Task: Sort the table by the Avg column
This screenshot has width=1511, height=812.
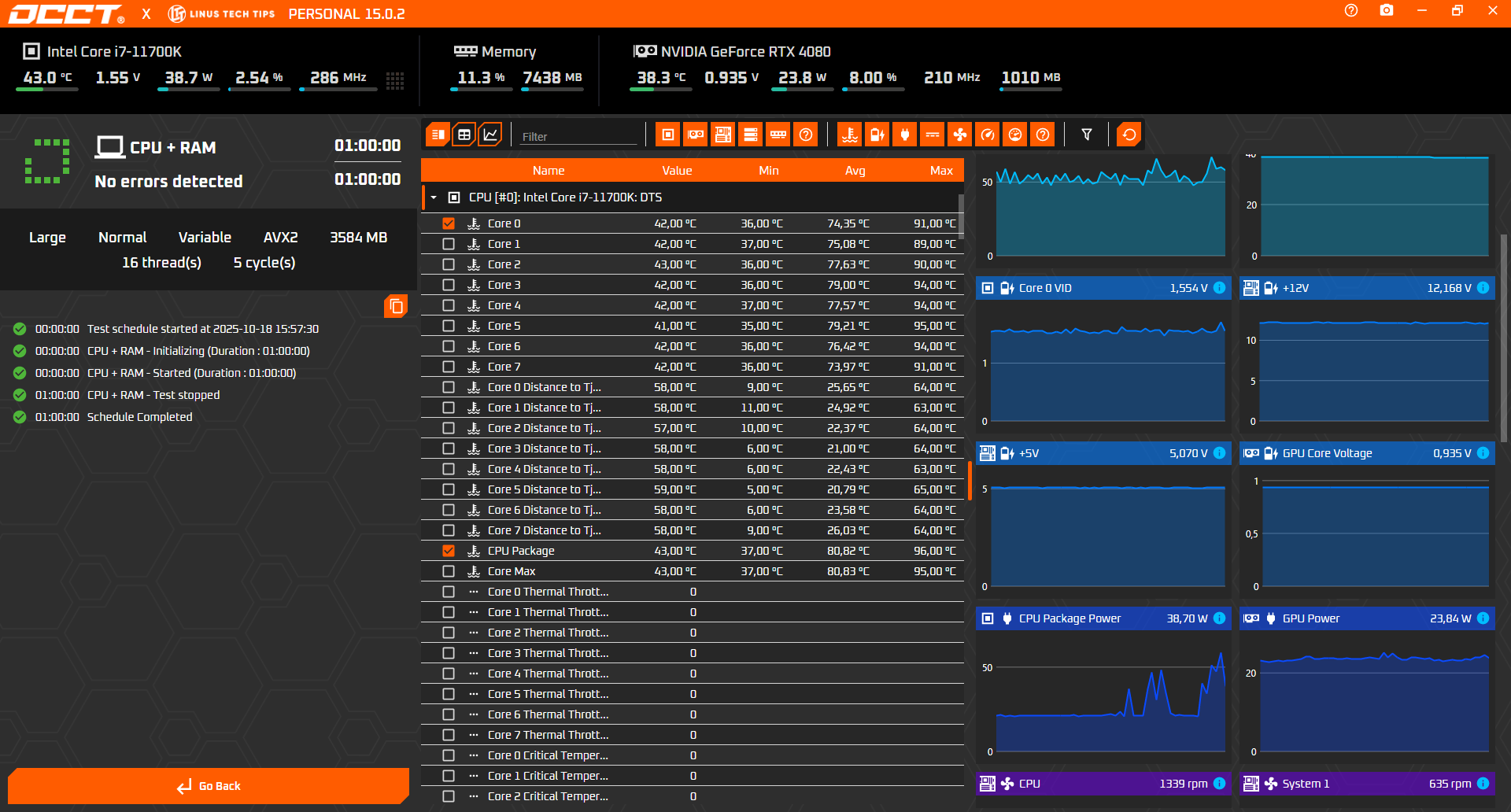Action: point(855,171)
